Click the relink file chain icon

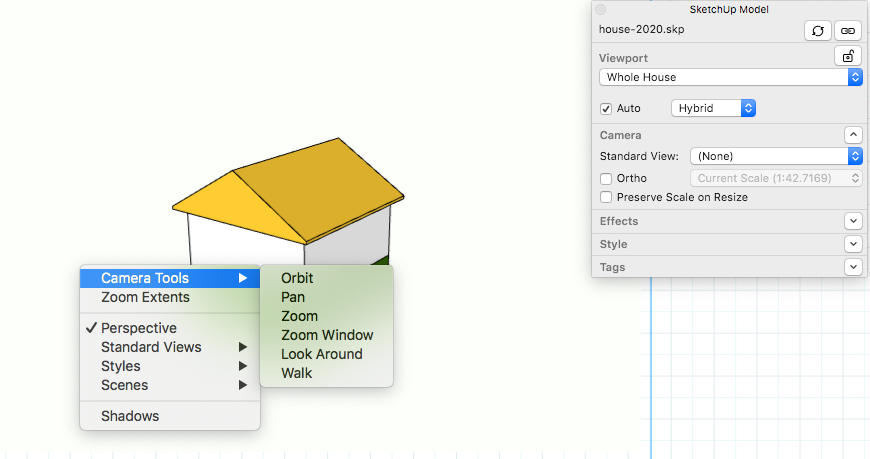(x=847, y=31)
